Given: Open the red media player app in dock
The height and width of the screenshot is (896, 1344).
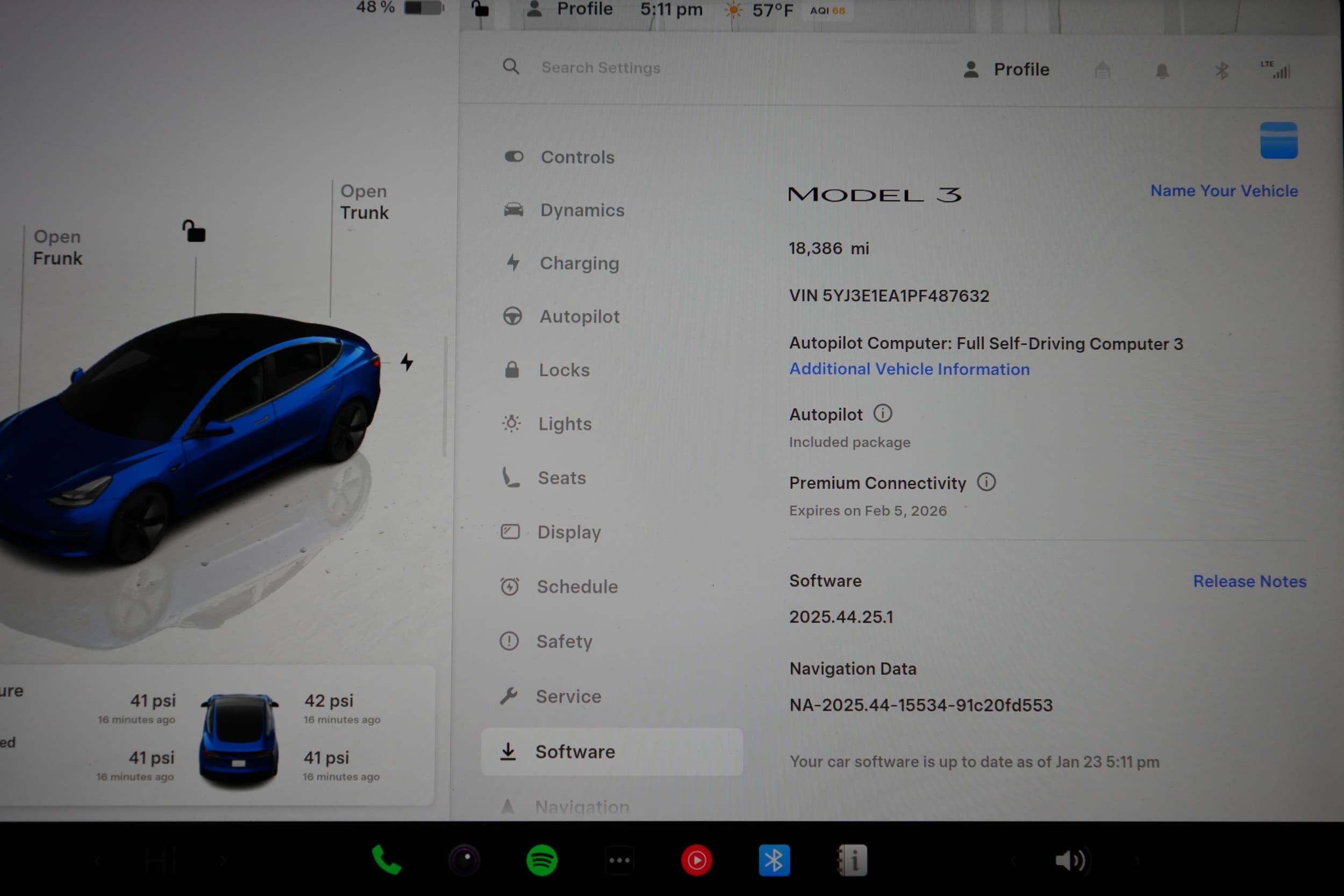Looking at the screenshot, I should (x=697, y=859).
